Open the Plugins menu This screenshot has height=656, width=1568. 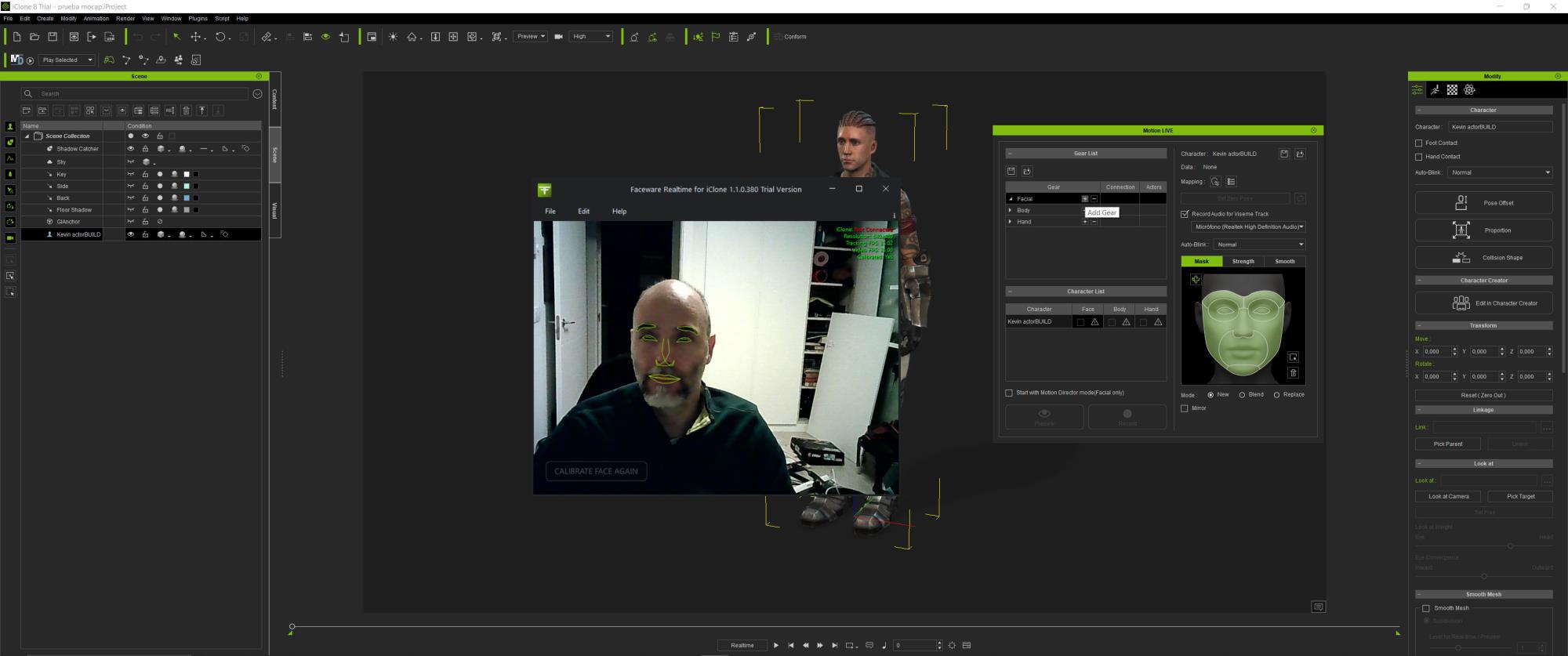pos(198,18)
